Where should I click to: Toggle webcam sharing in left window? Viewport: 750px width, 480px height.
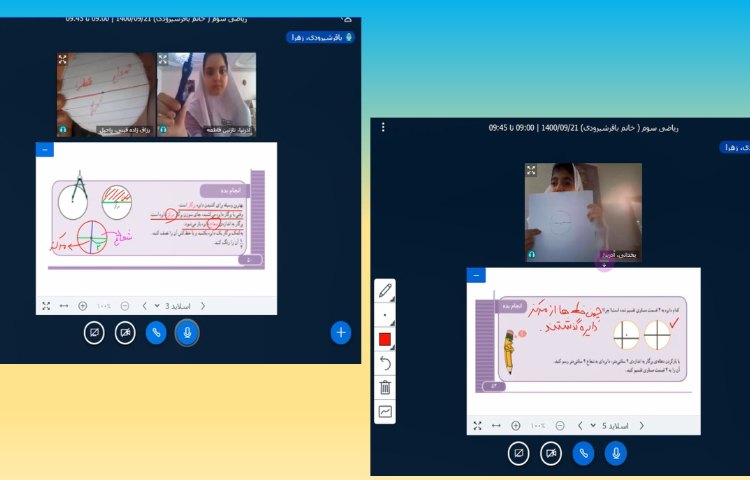(x=125, y=333)
